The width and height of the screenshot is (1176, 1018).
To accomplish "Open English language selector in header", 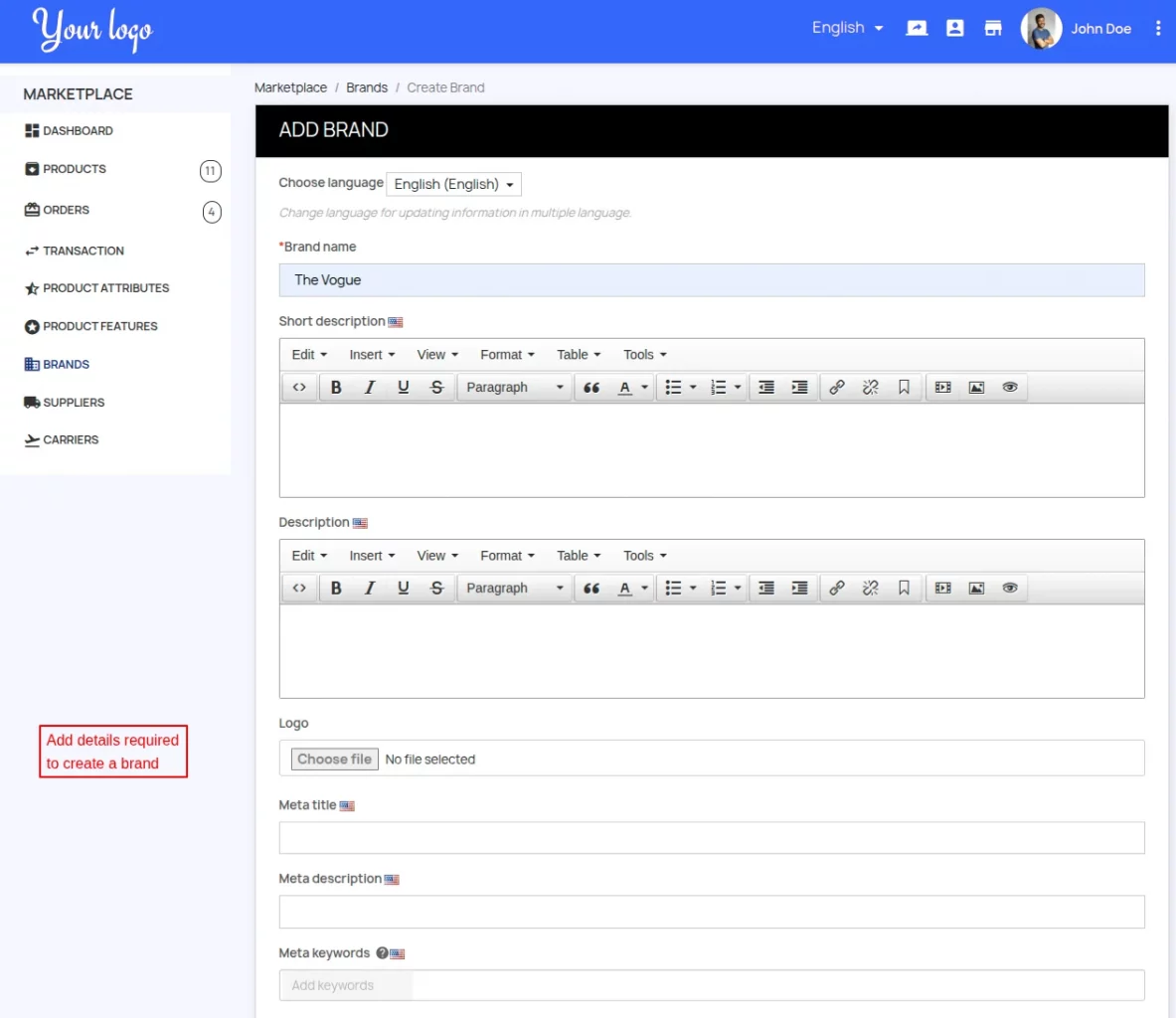I will 847,28.
